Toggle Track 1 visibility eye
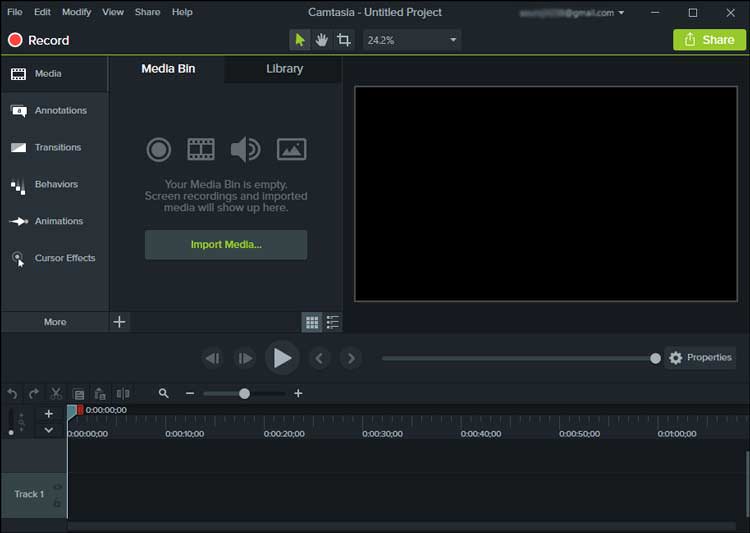 click(57, 487)
